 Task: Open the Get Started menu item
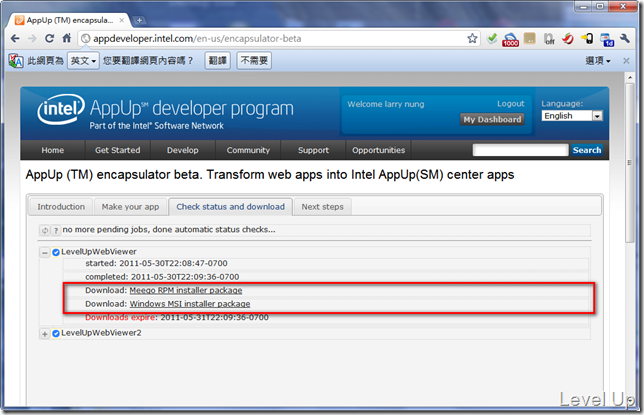click(x=117, y=150)
